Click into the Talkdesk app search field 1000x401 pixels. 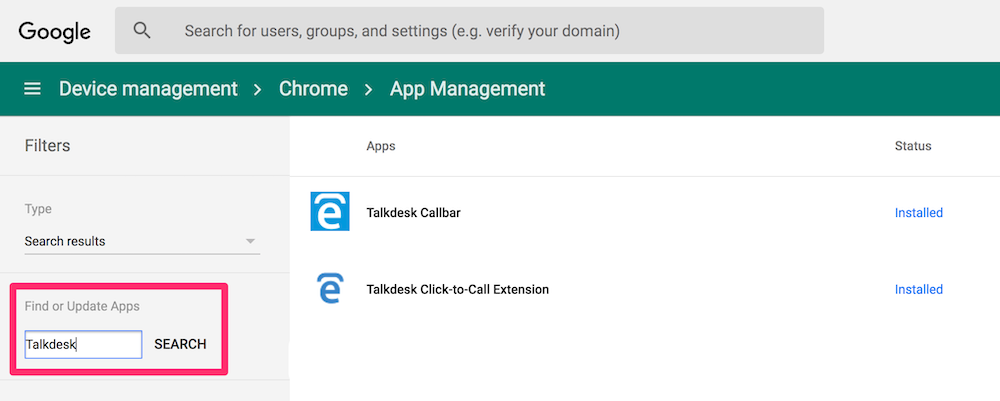tap(83, 344)
